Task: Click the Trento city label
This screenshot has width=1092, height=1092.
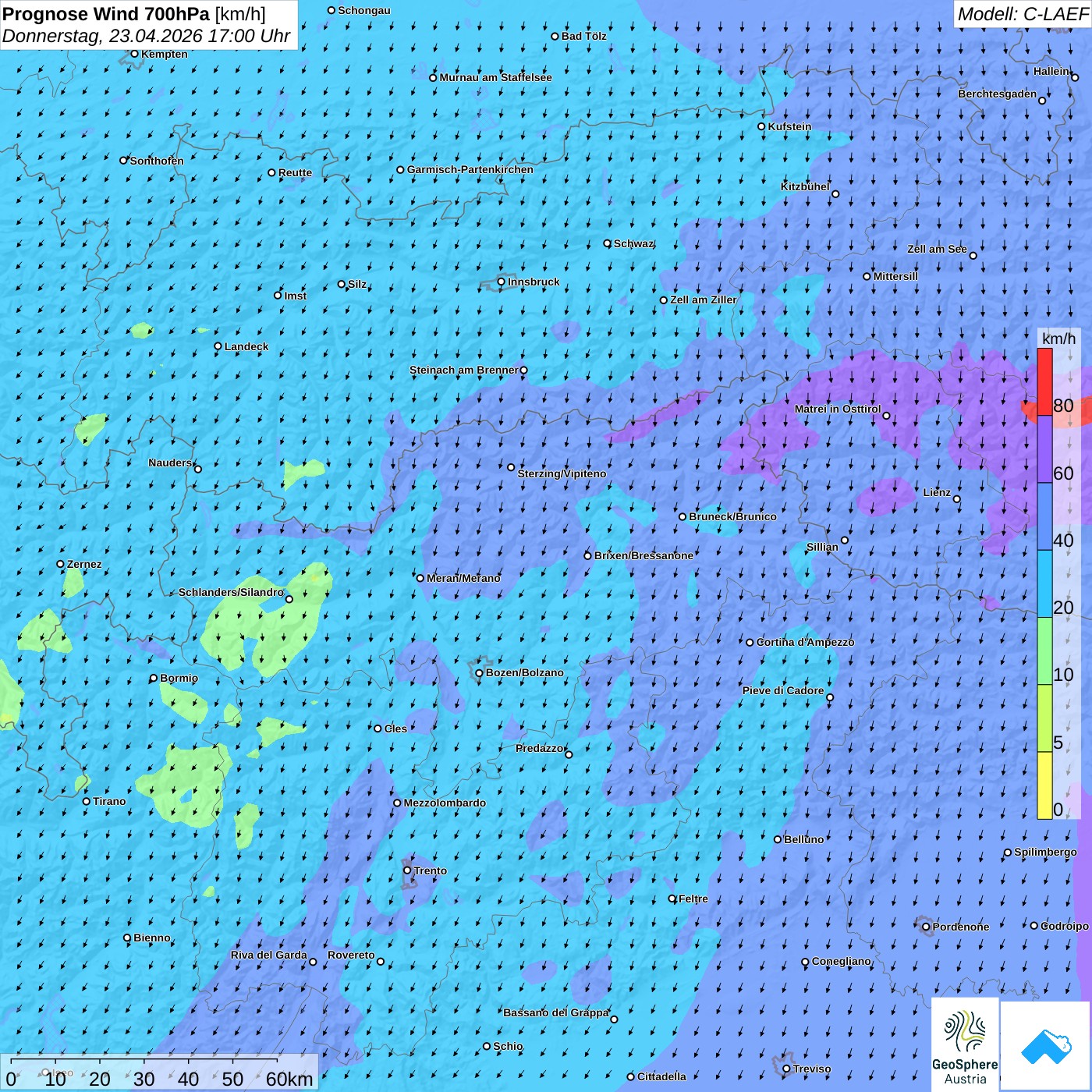Action: tap(431, 870)
